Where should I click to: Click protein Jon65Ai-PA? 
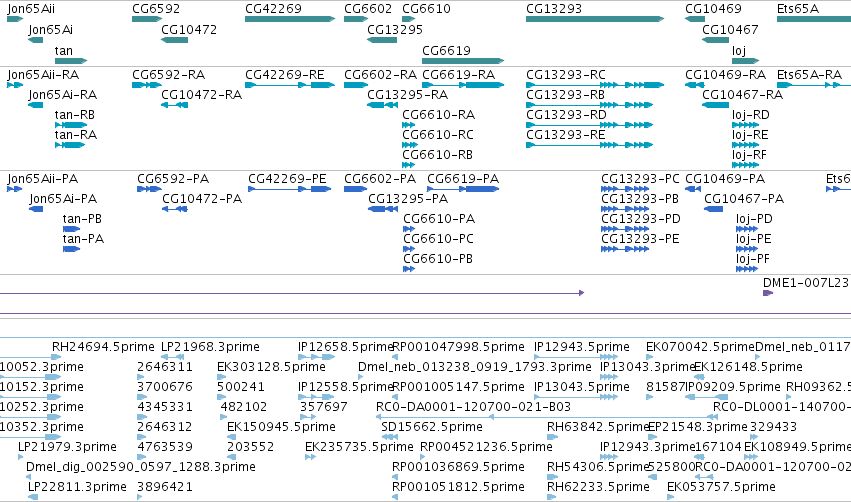[63, 199]
